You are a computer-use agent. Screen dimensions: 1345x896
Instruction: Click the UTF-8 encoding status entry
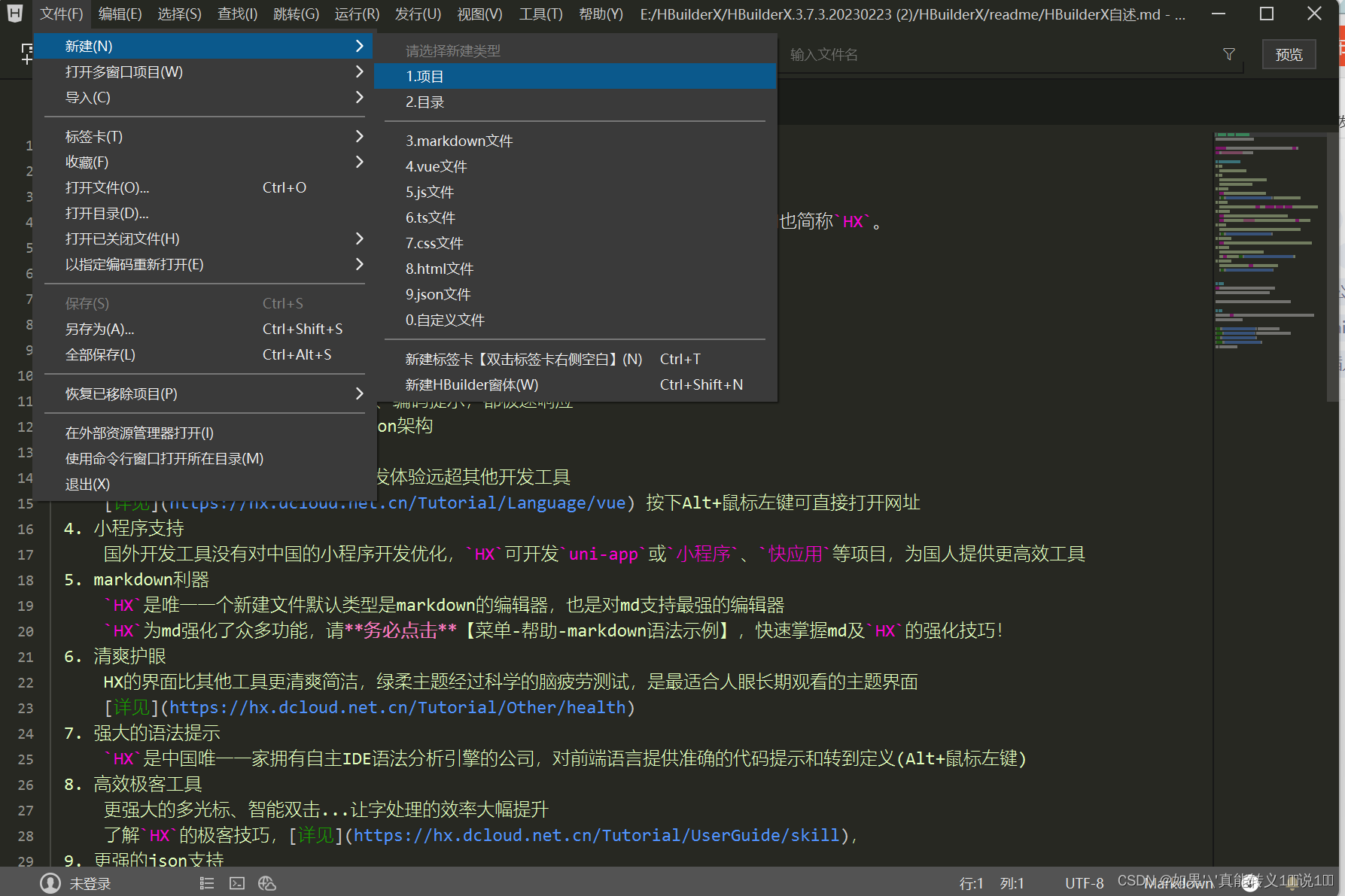pyautogui.click(x=1084, y=883)
